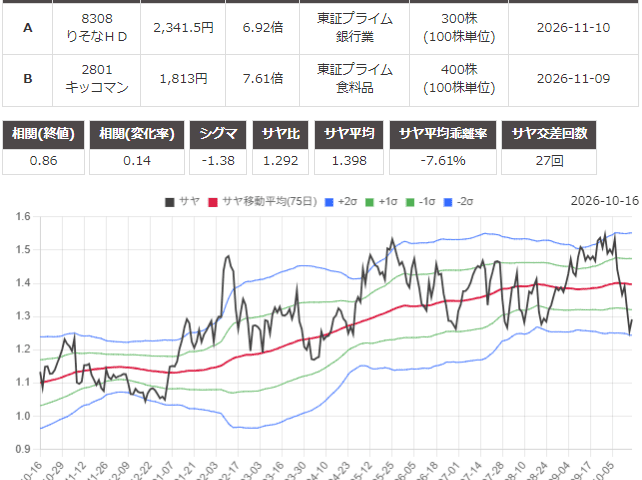This screenshot has width=642, height=480.
Task: Click the deviation value -7.61%
Action: coord(443,161)
